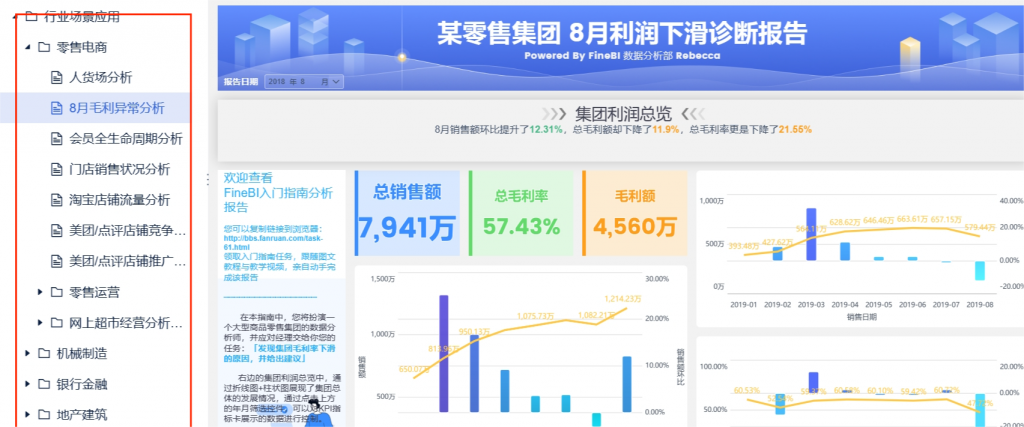
Task: Open the 门店销售状况分析 report
Action: pos(120,170)
